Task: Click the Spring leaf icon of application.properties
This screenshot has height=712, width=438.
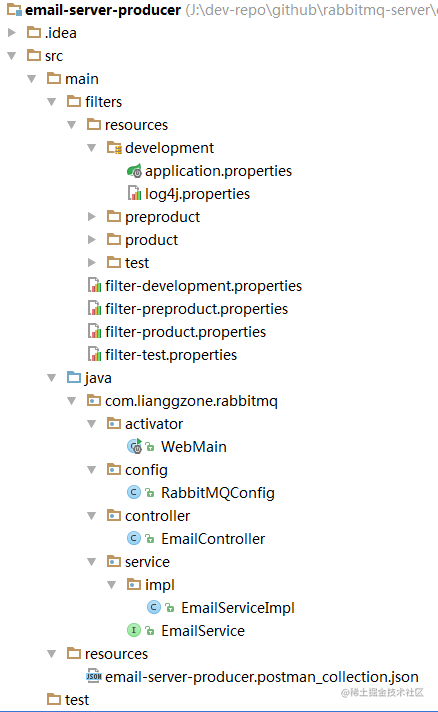Action: point(134,171)
